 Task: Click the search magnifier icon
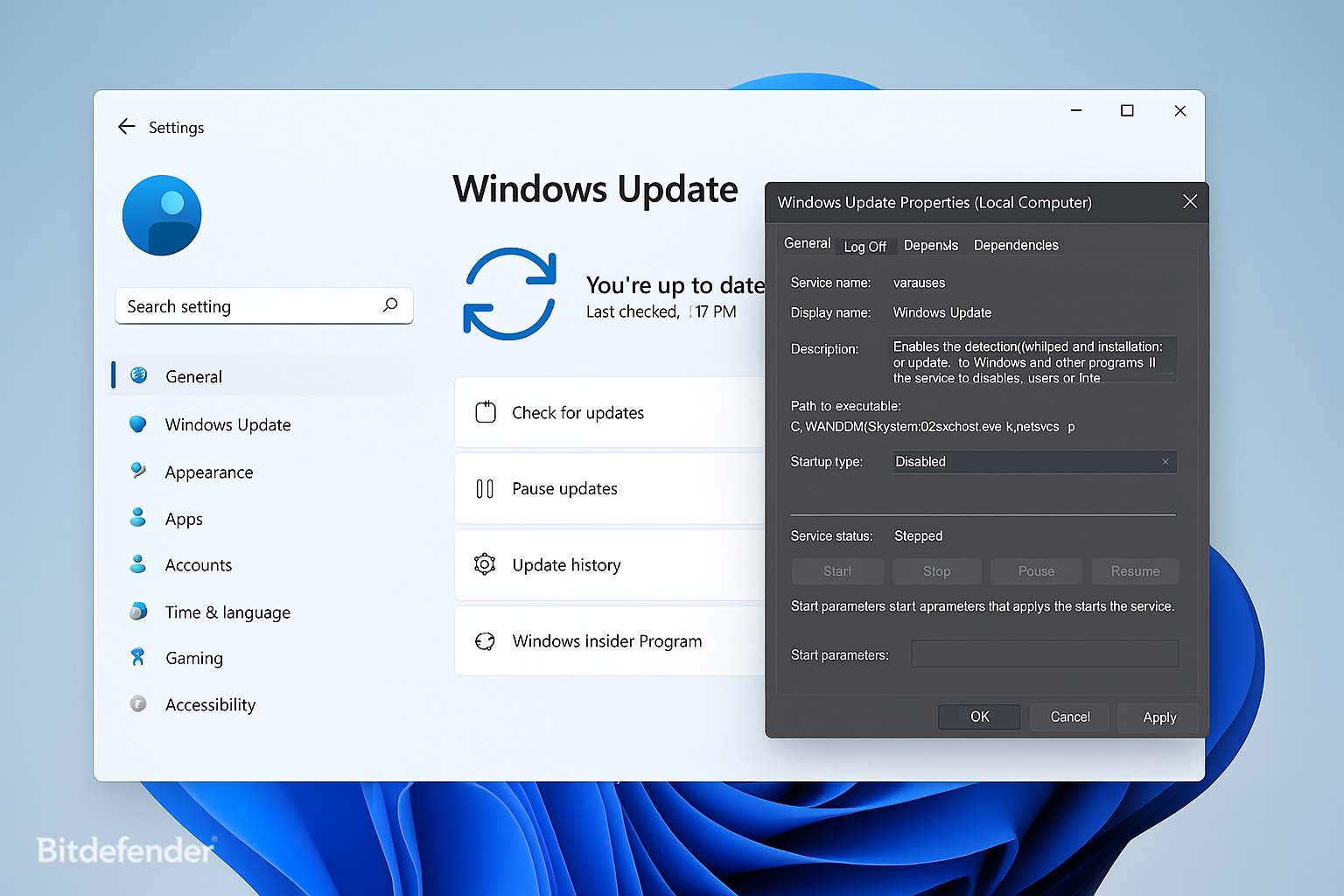[390, 304]
